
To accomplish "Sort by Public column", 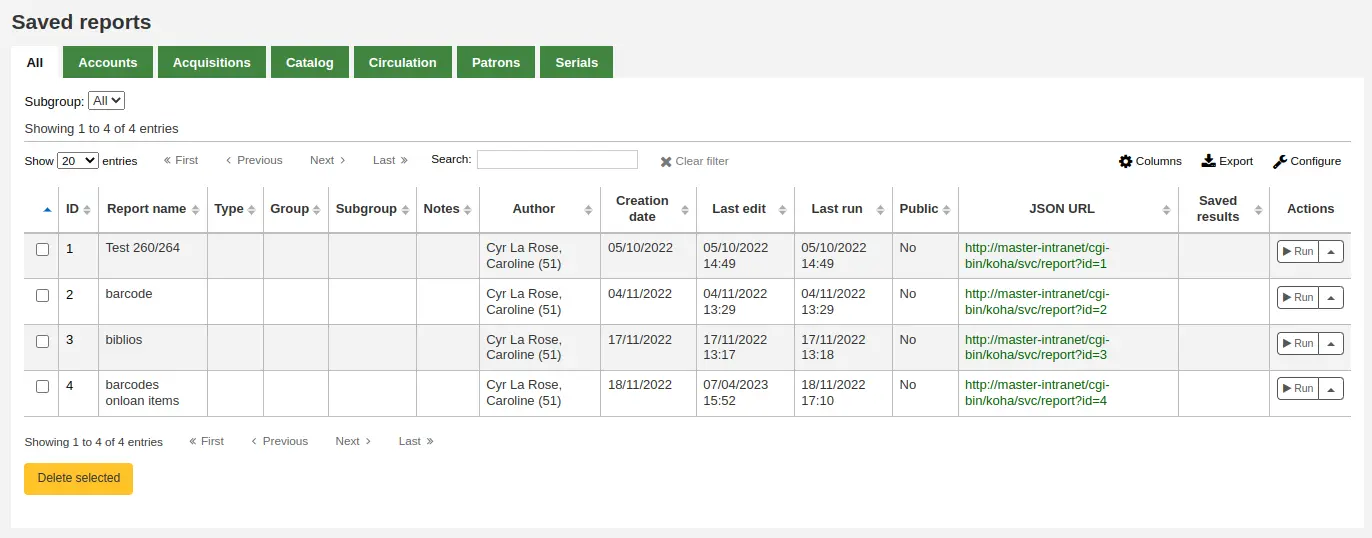I will (x=925, y=209).
